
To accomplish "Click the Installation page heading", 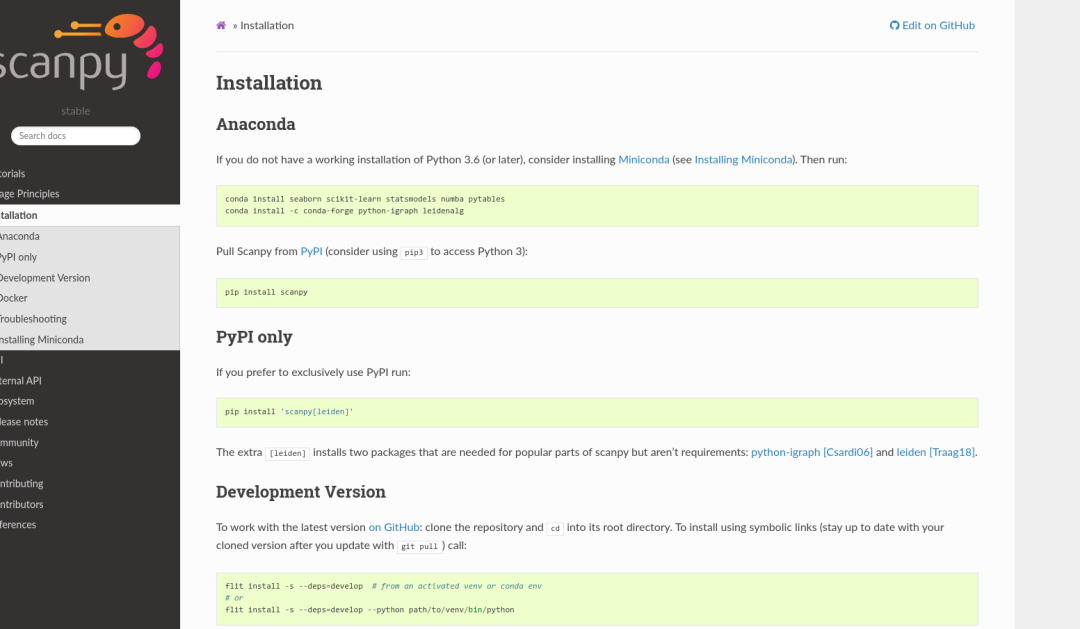I will coord(269,83).
